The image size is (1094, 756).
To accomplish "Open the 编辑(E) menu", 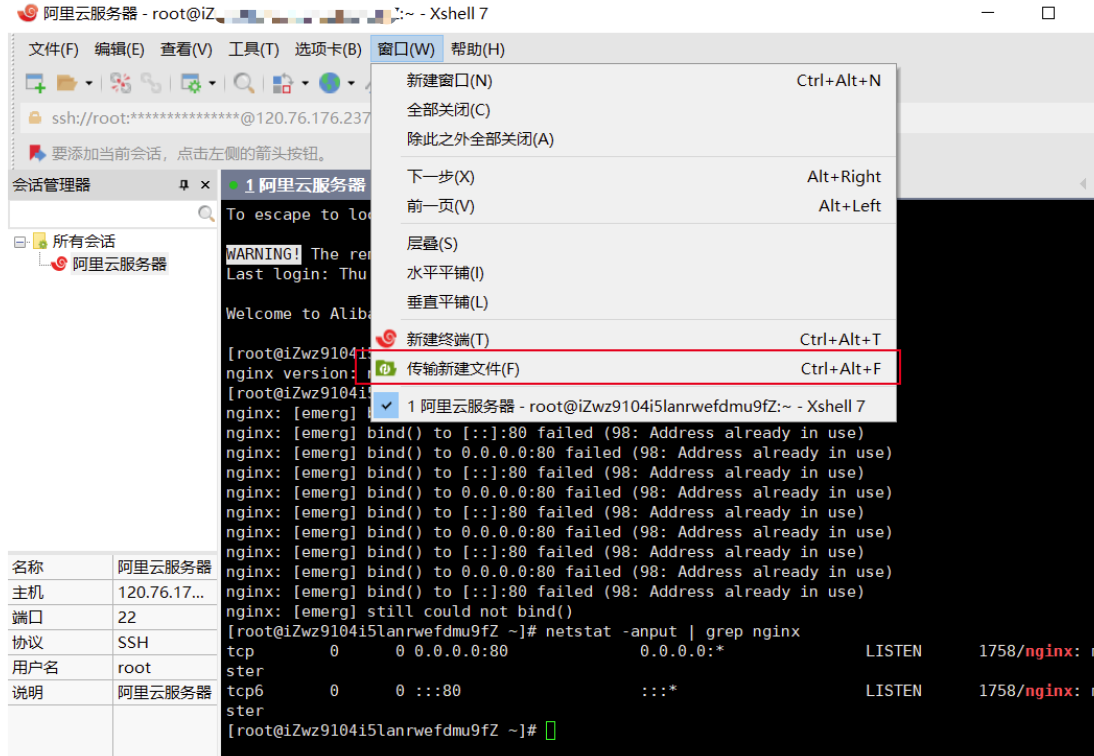I will pos(119,50).
